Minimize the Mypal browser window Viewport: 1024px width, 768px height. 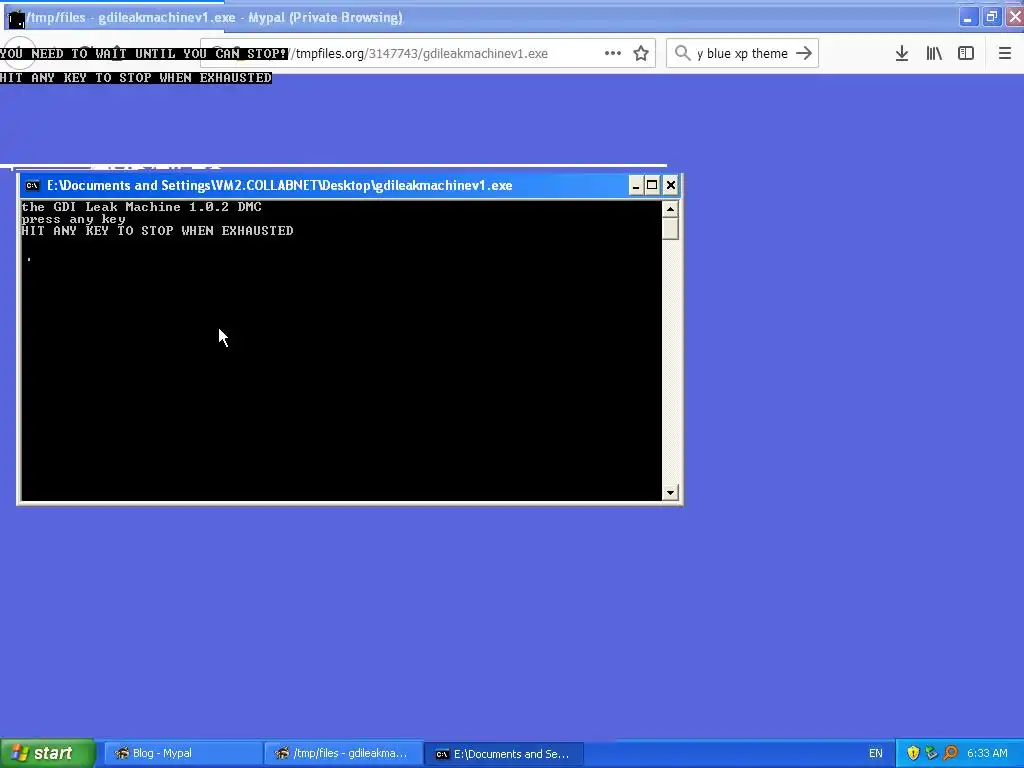pos(968,18)
